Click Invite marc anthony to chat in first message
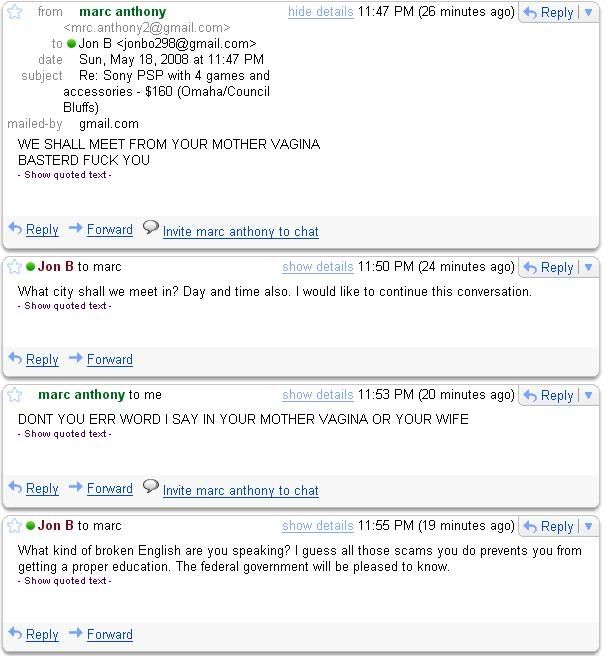610x656 pixels. (x=241, y=231)
